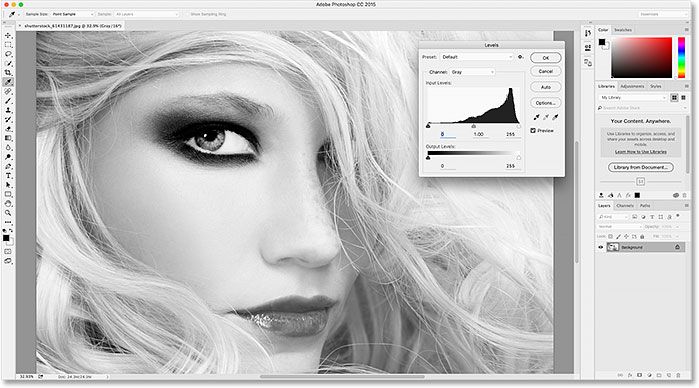Select the Pen tool

pyautogui.click(x=8, y=166)
